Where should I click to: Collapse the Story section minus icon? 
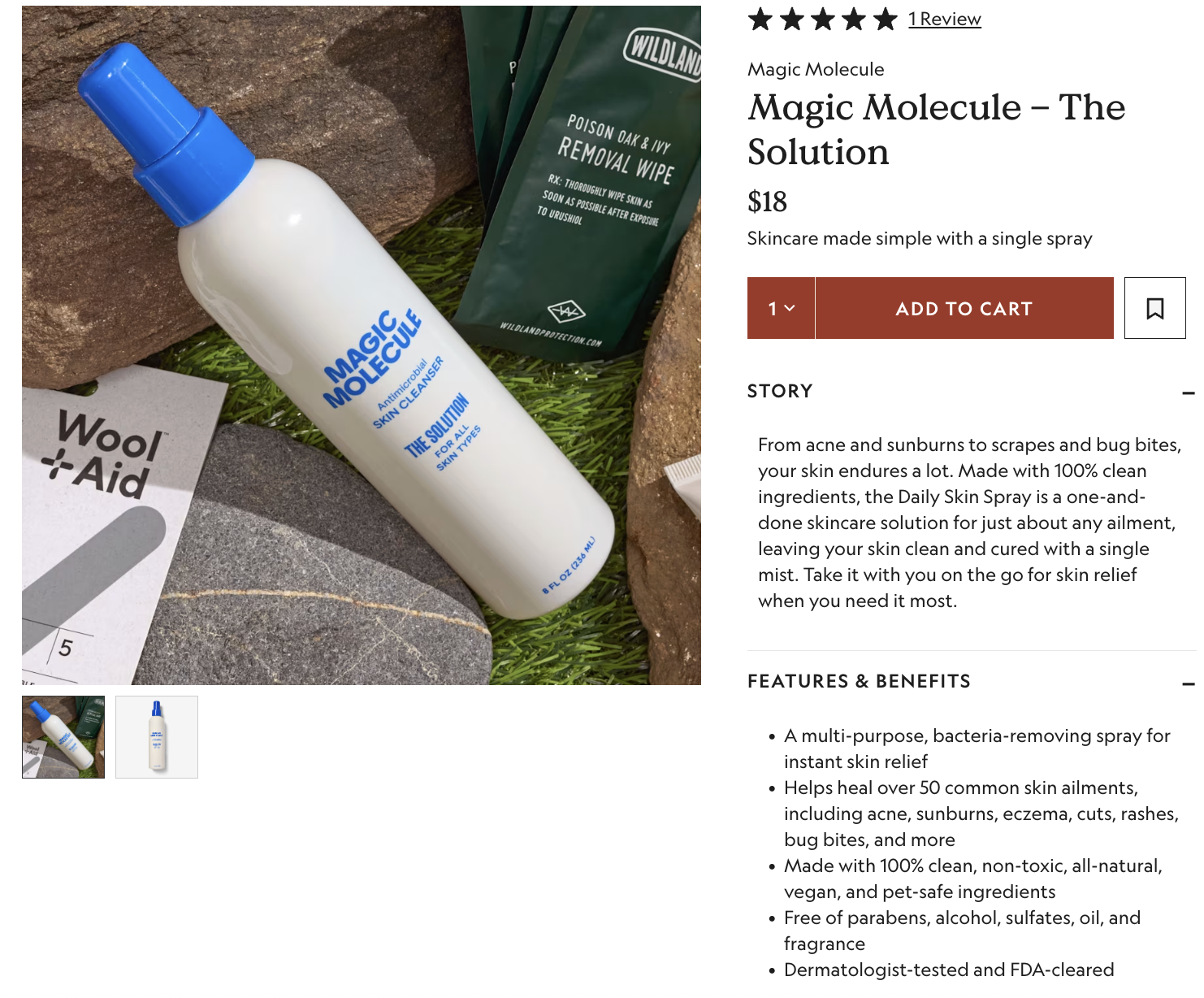[1189, 393]
